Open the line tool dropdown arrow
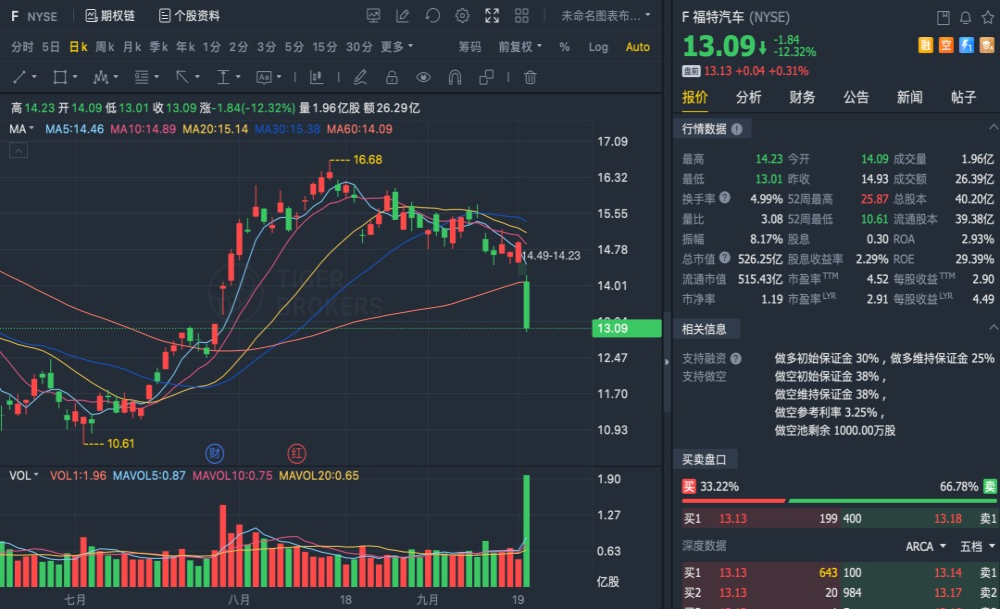1000x609 pixels. (x=34, y=77)
